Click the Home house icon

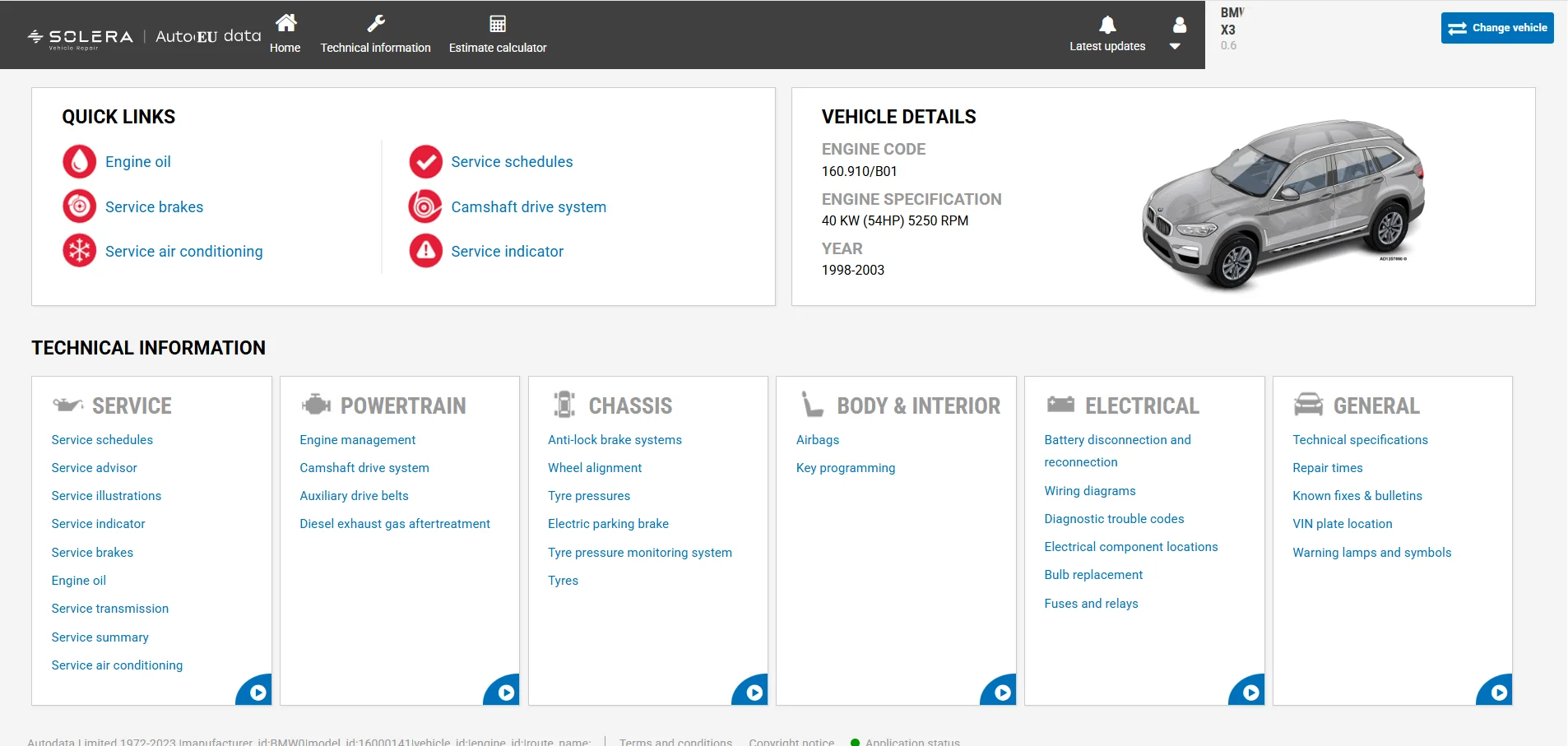(x=285, y=23)
